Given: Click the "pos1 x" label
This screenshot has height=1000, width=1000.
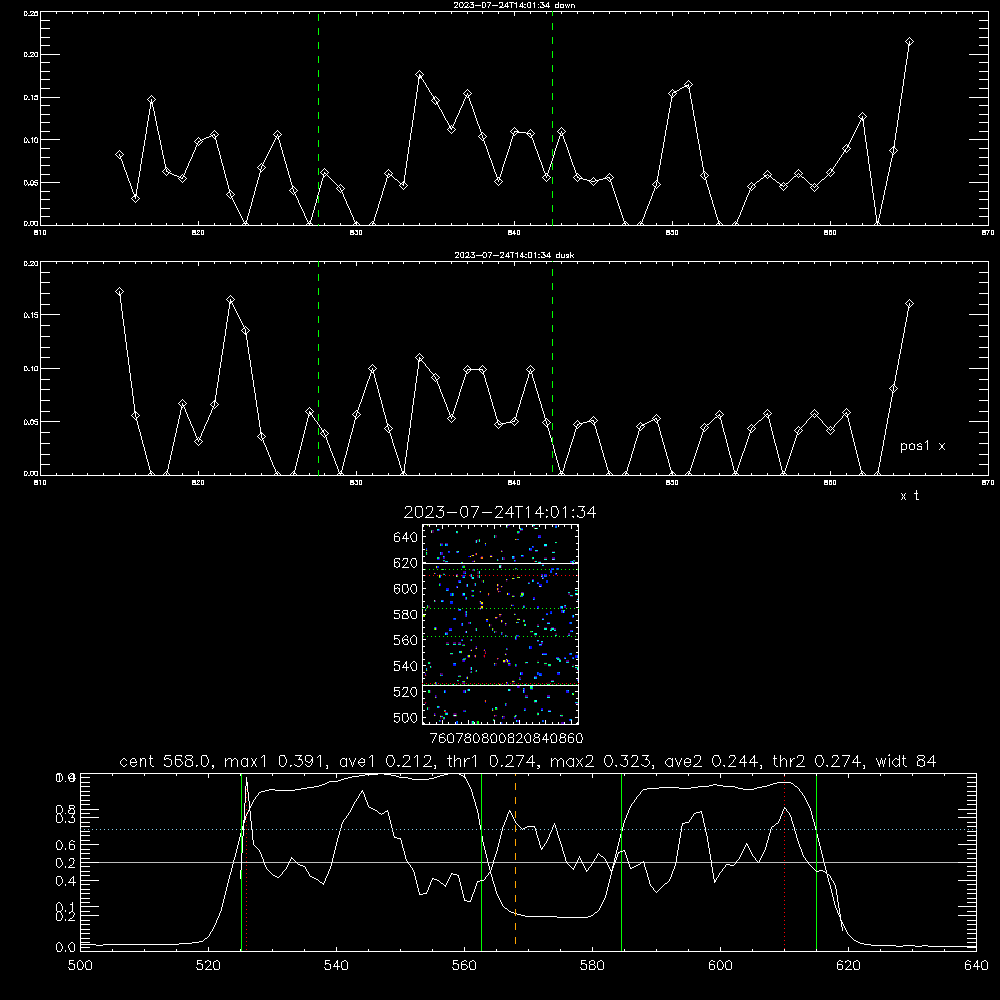Looking at the screenshot, I should click(922, 446).
